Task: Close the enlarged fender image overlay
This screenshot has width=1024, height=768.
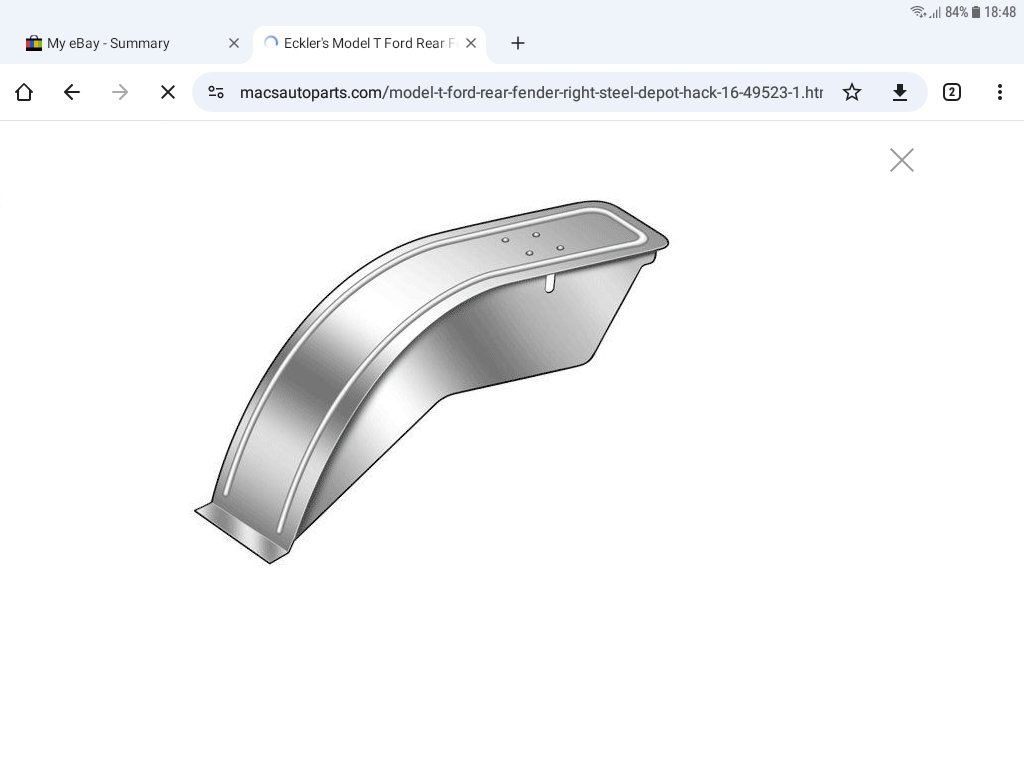Action: tap(902, 160)
